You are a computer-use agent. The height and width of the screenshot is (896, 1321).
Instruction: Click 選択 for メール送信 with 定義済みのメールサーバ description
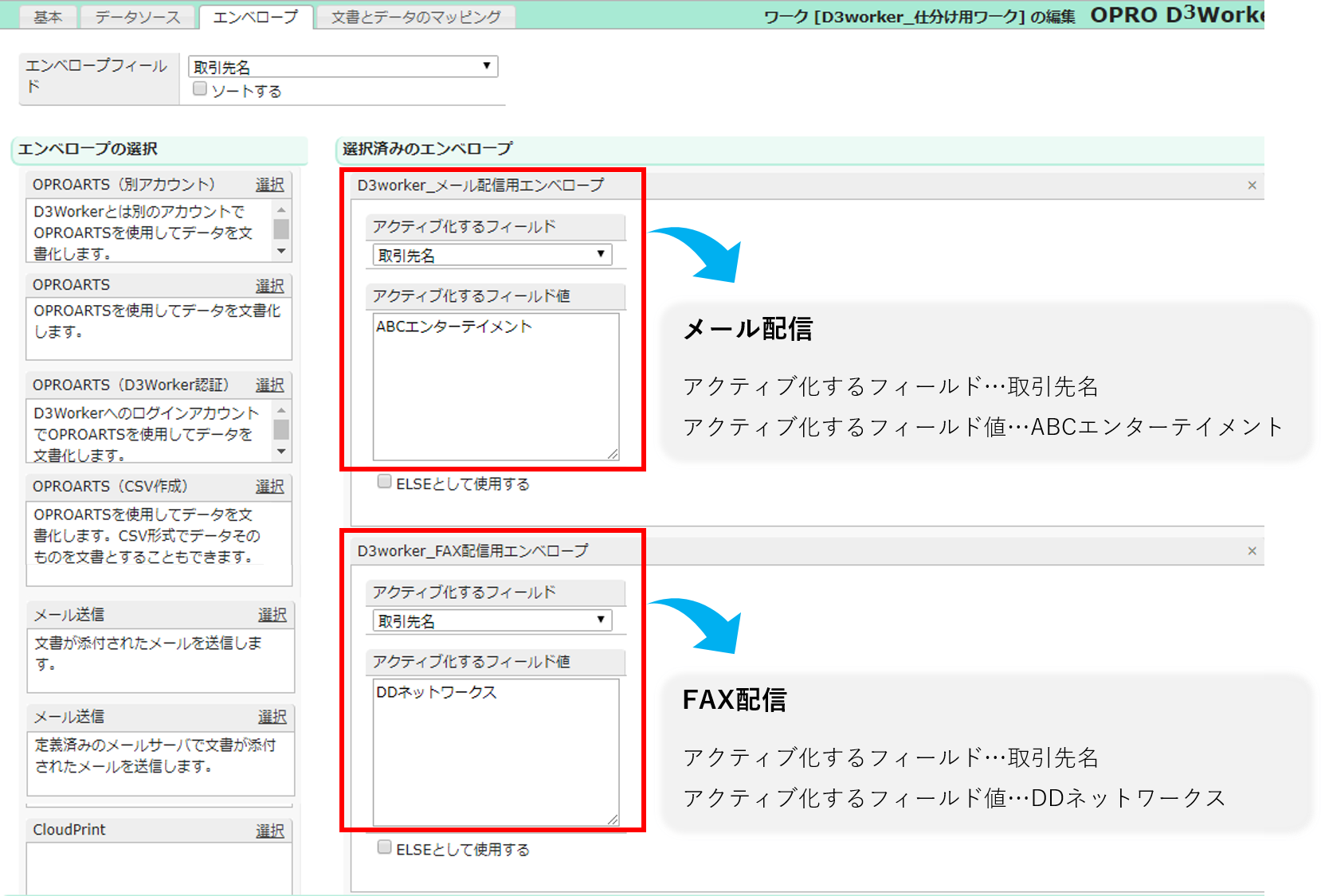pos(272,717)
